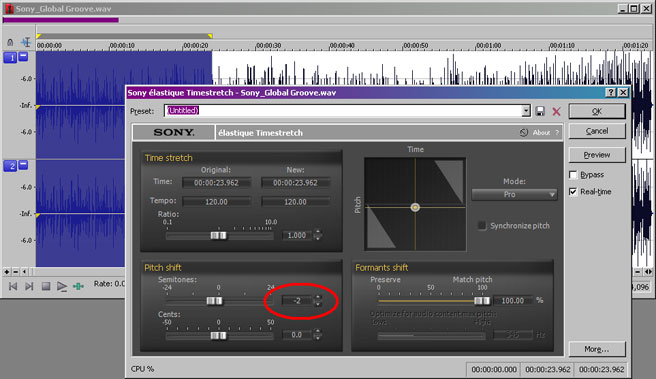Save the preset with the floppy disk icon
656x379 pixels.
point(540,111)
